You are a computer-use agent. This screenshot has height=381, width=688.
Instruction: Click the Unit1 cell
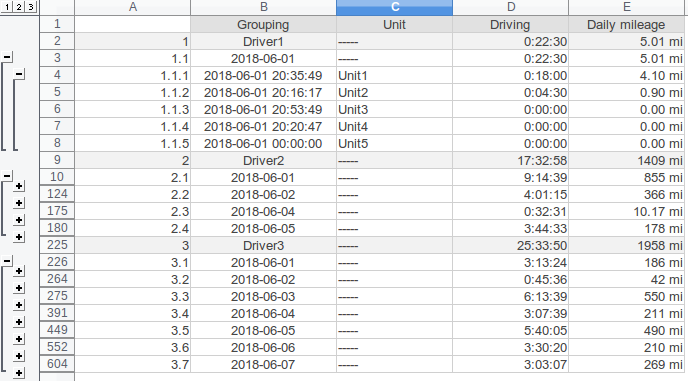pos(394,75)
